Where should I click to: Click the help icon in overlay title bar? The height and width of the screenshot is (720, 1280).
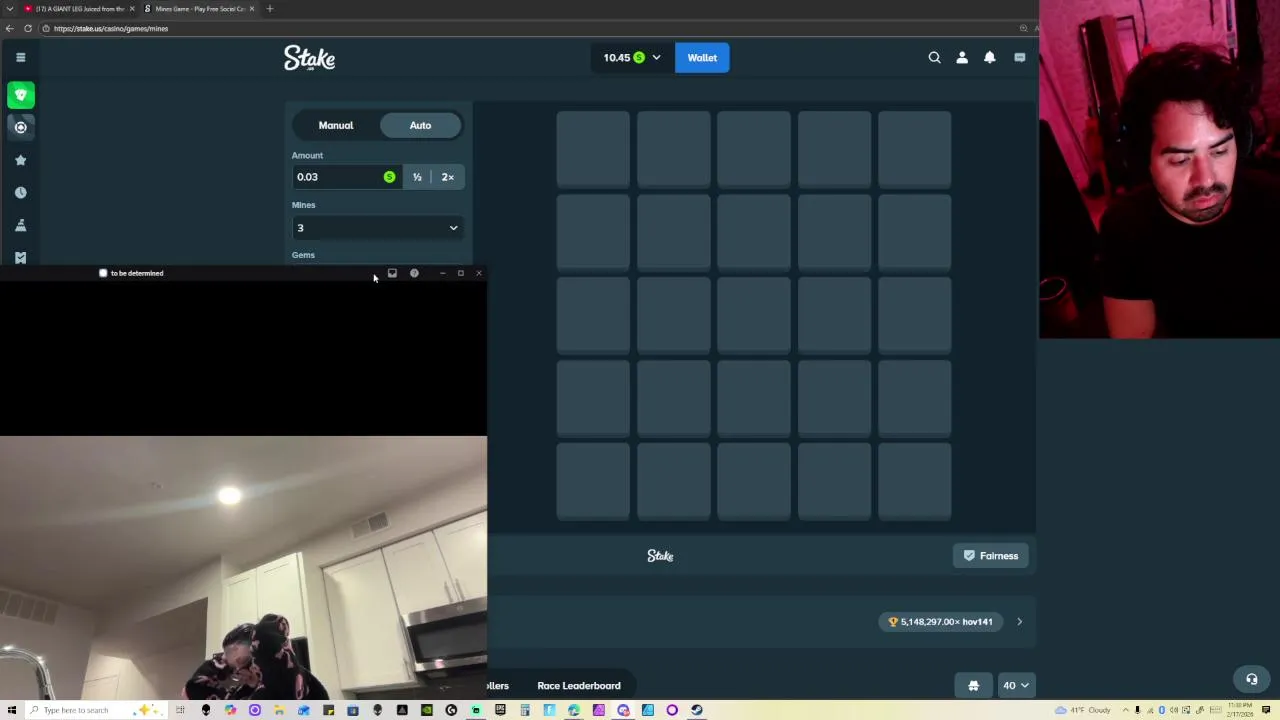[414, 273]
